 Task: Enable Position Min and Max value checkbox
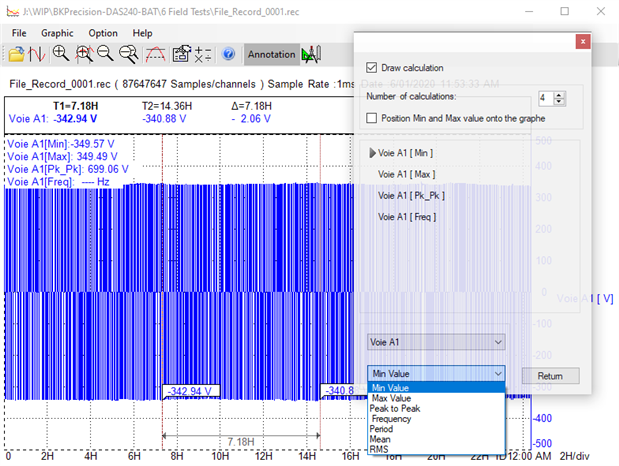[x=372, y=118]
